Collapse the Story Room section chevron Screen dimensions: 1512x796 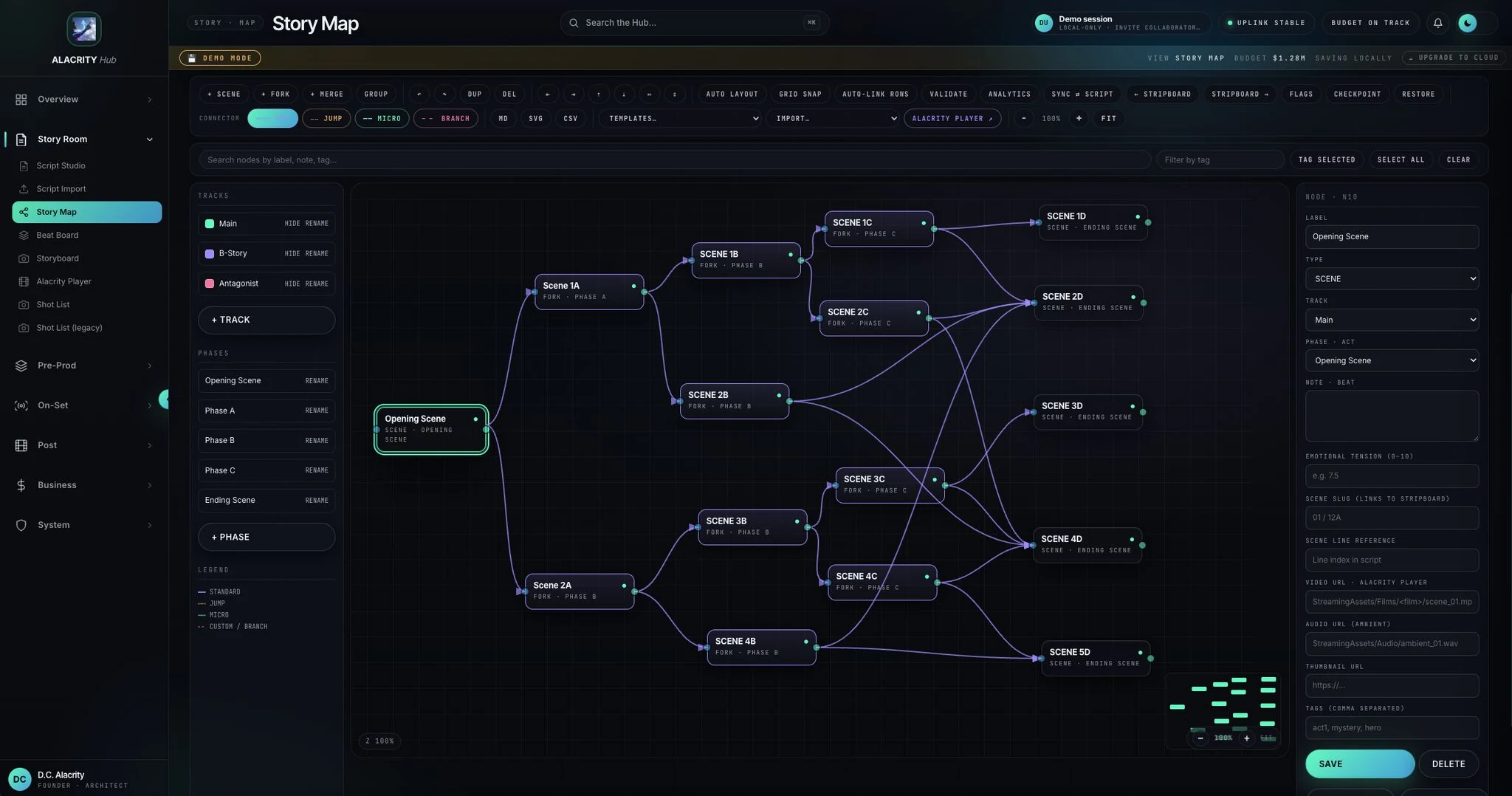click(150, 140)
